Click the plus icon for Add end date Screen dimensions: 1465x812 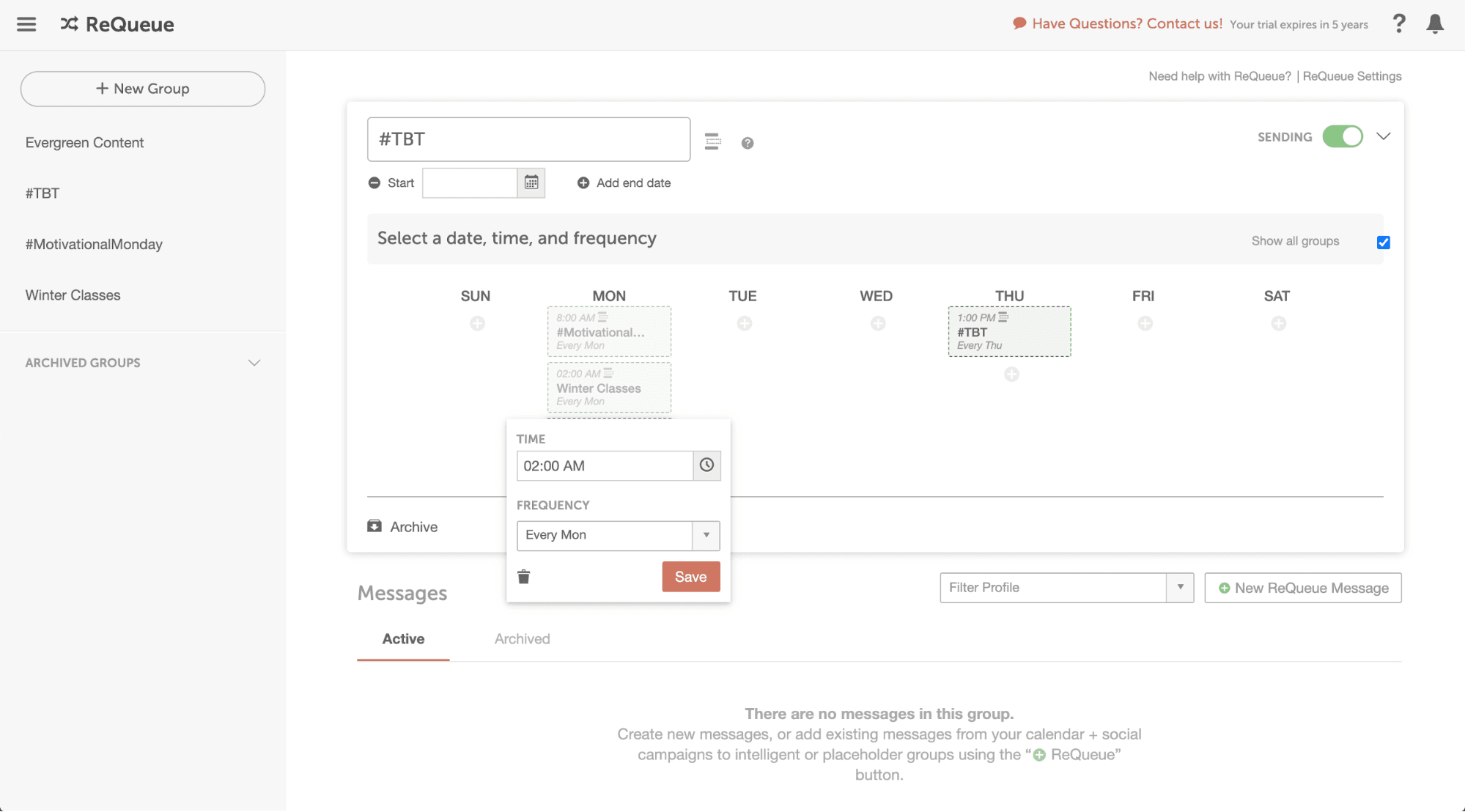coord(583,182)
